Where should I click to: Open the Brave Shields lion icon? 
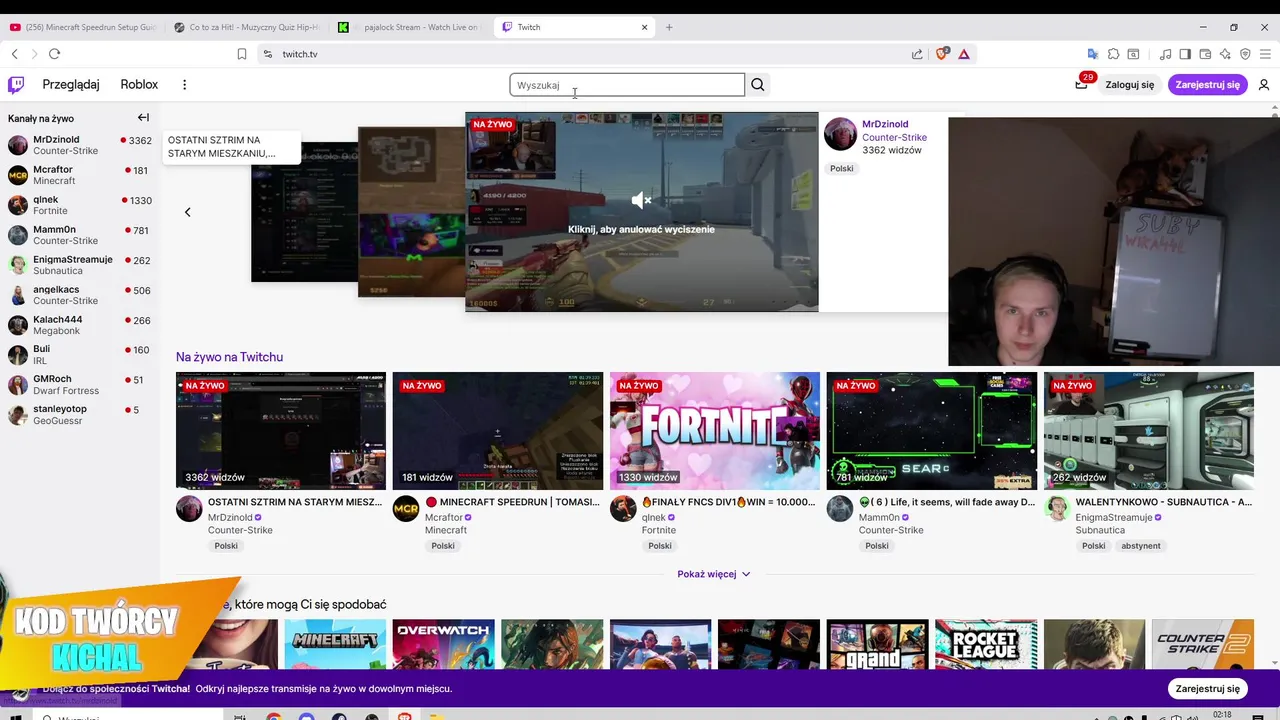[941, 54]
